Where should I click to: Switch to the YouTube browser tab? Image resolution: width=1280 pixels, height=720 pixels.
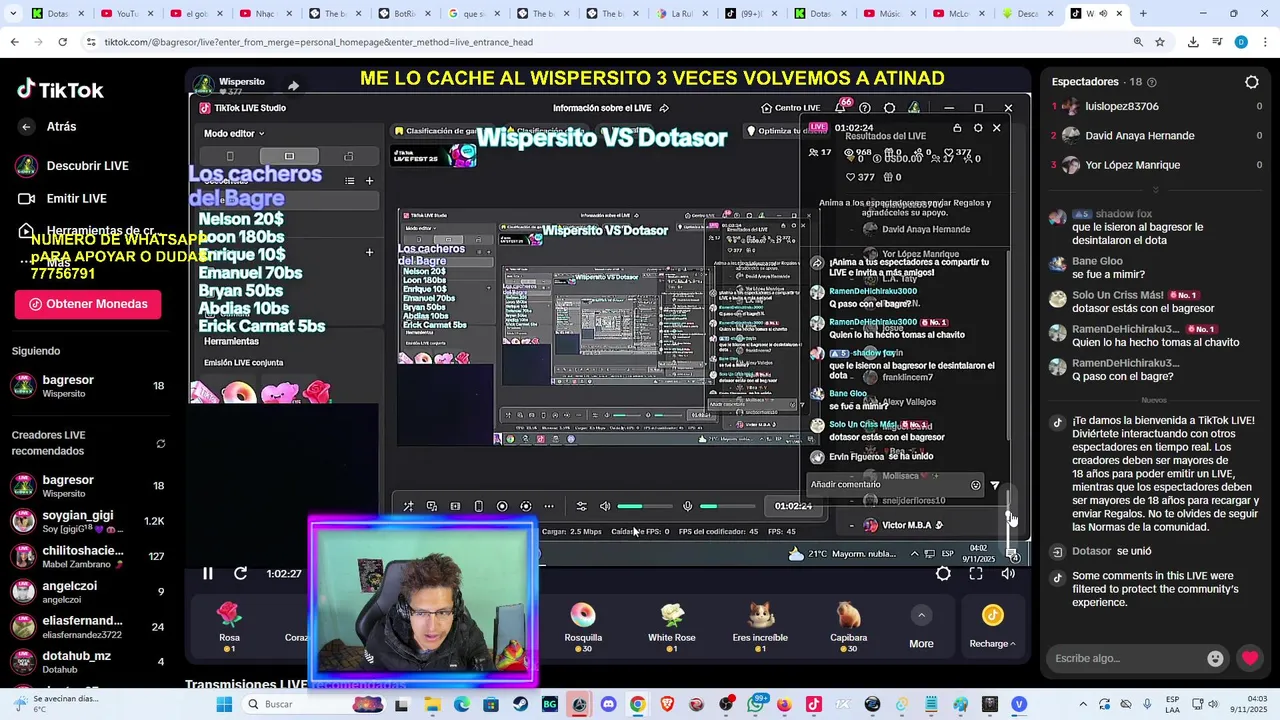[x=127, y=14]
